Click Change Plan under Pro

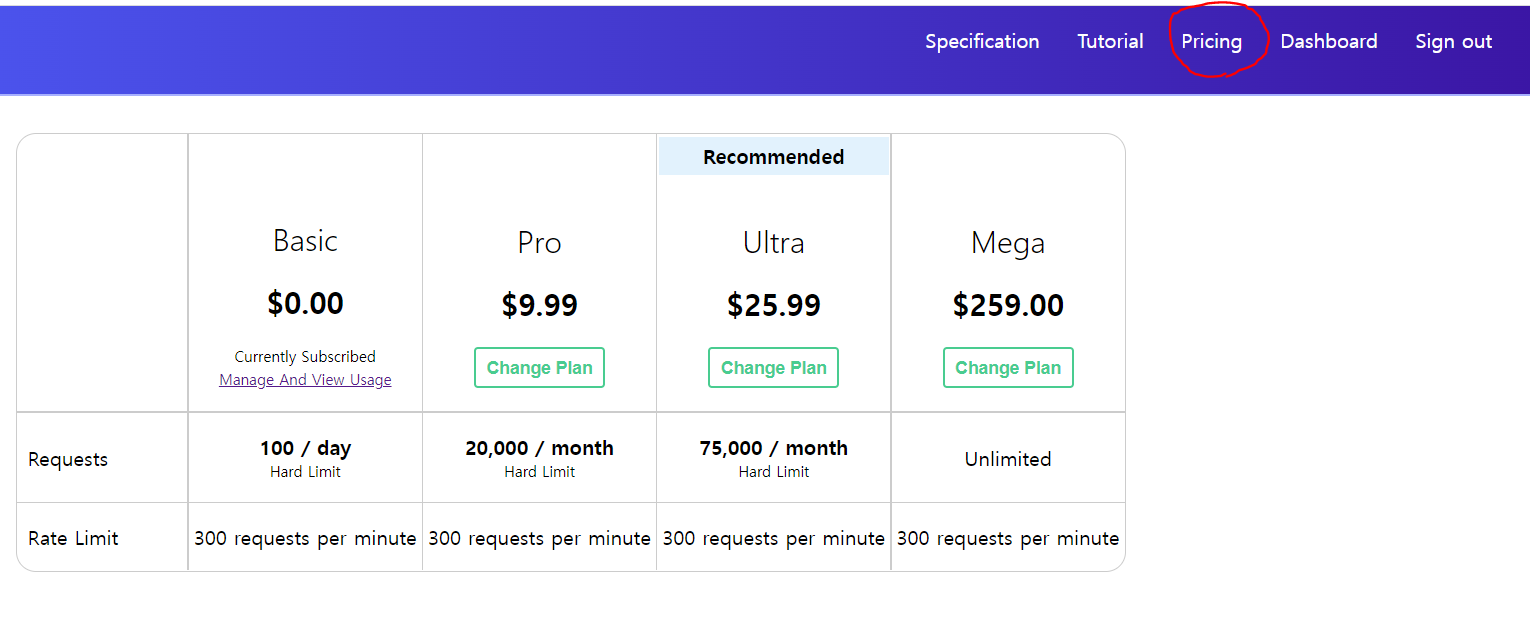click(x=540, y=367)
